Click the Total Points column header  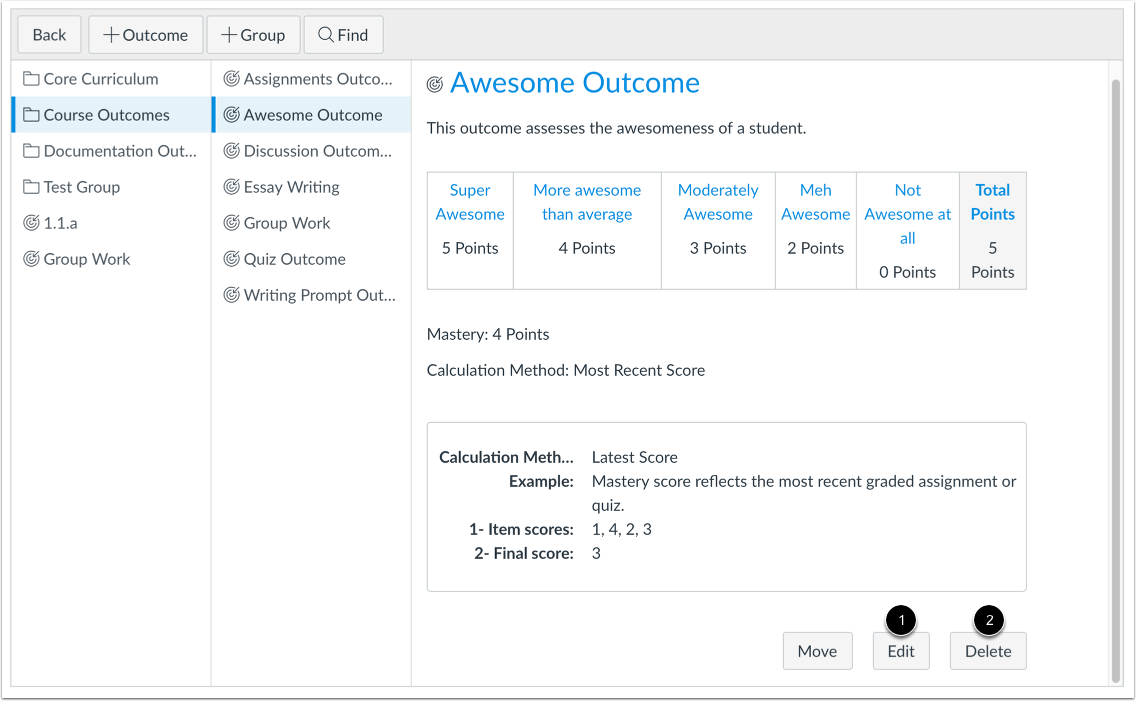point(993,202)
